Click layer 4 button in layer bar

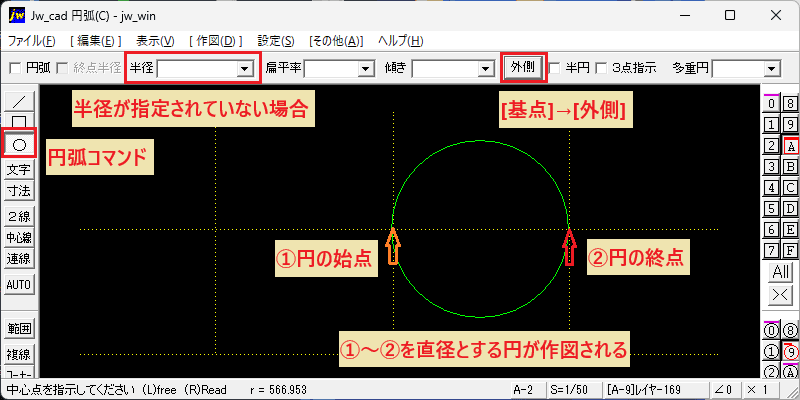click(x=771, y=188)
